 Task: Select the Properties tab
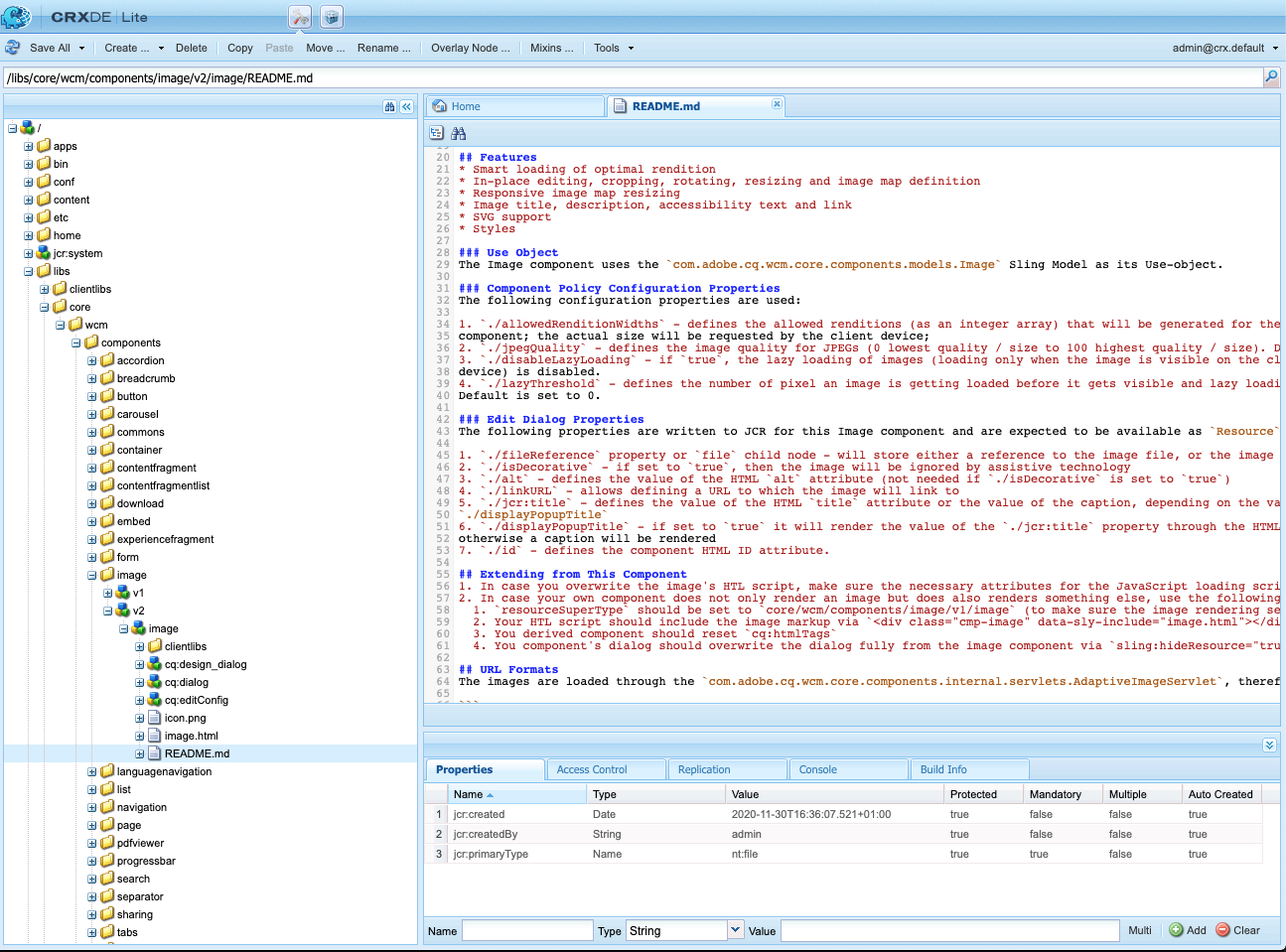(485, 769)
